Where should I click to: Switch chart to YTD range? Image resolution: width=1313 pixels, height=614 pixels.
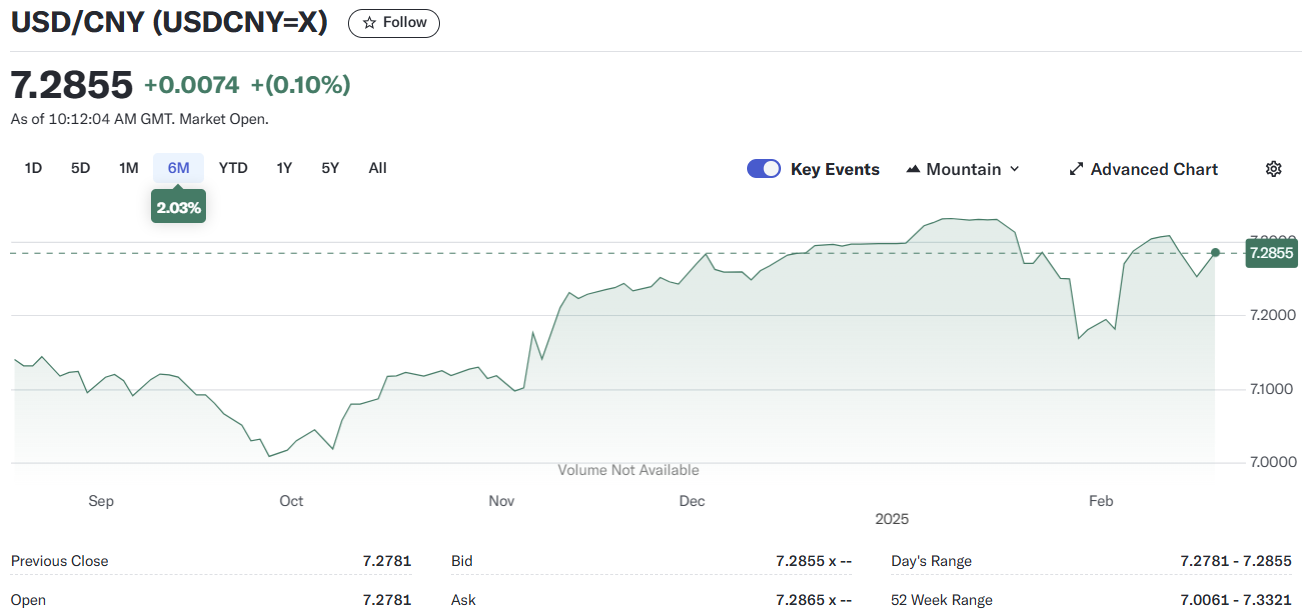tap(233, 168)
